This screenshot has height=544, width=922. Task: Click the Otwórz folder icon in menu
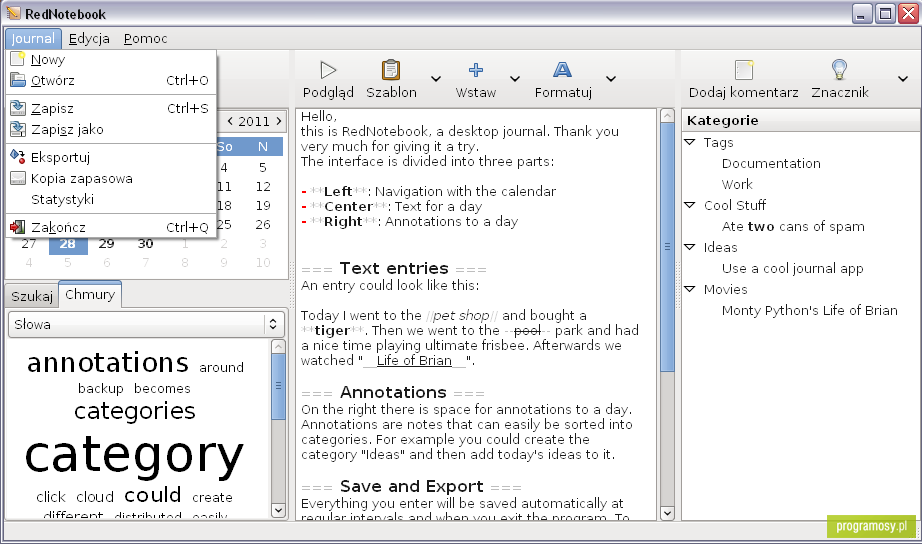18,80
